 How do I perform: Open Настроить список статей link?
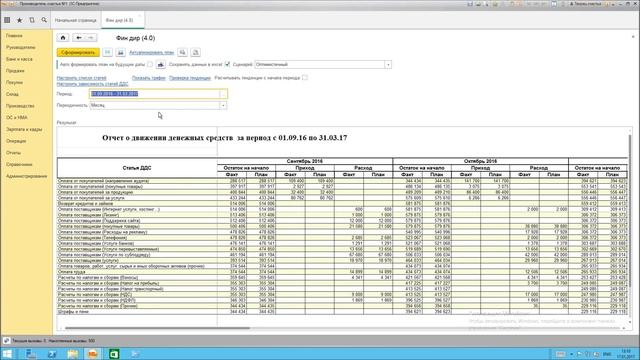point(81,78)
